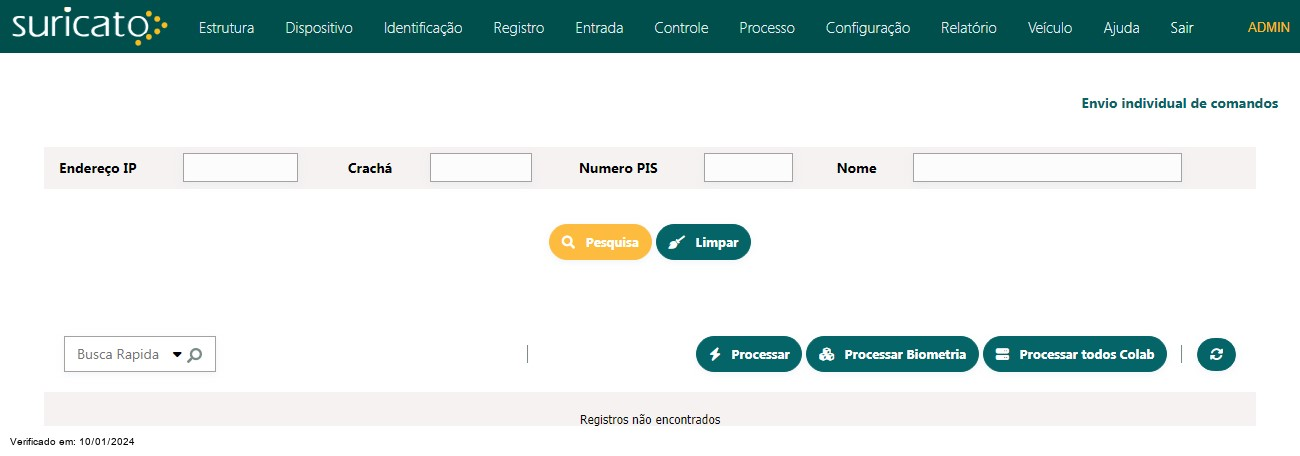Expand the Busca Rapida dropdown arrow

pos(177,354)
